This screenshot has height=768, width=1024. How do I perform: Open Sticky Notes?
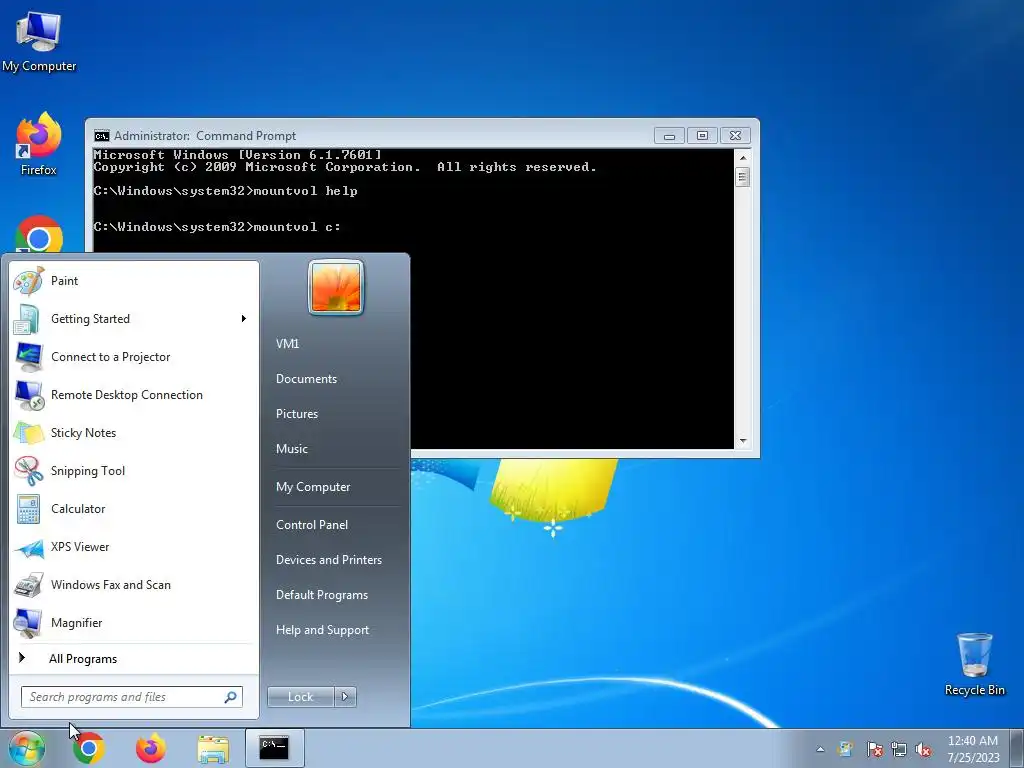coord(134,433)
